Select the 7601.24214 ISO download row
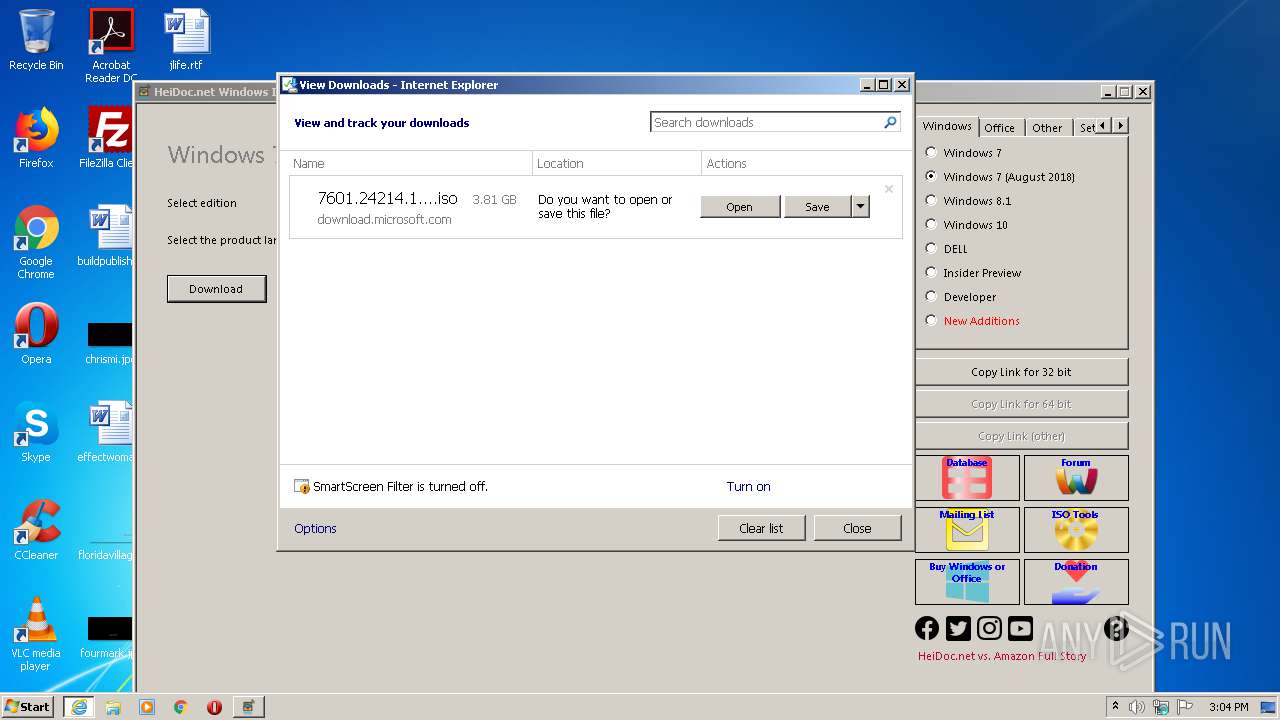The height and width of the screenshot is (720, 1280). click(596, 207)
